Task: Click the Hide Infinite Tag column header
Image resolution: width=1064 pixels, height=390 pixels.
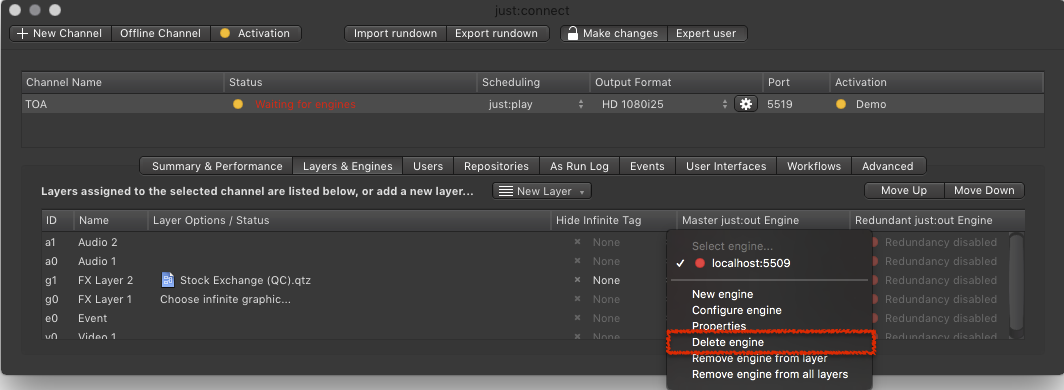Action: (x=613, y=220)
